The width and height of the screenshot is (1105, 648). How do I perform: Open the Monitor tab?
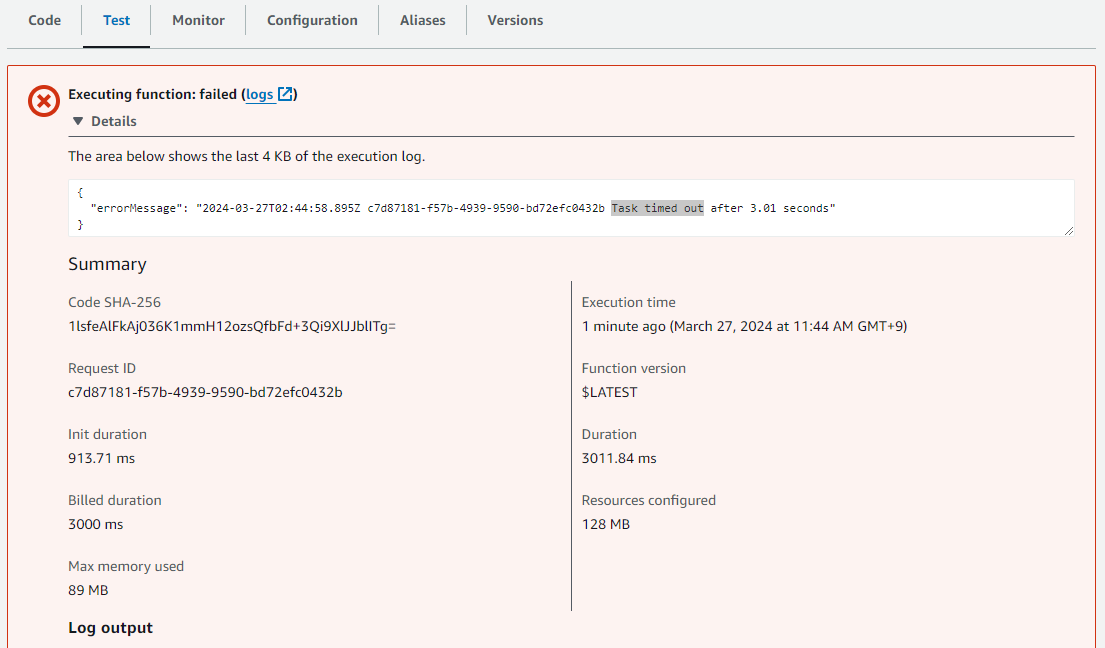(198, 20)
